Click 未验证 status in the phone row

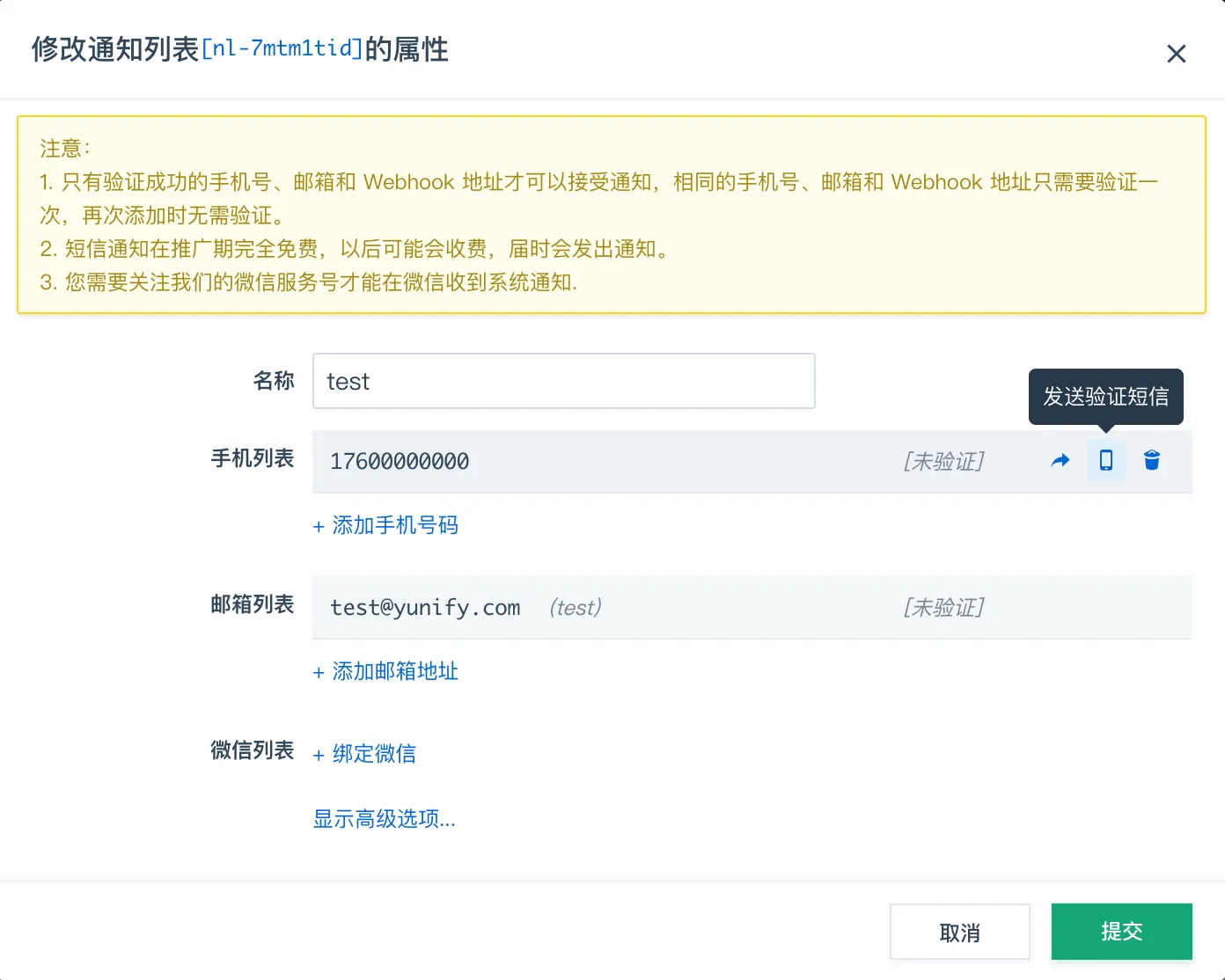(x=943, y=461)
